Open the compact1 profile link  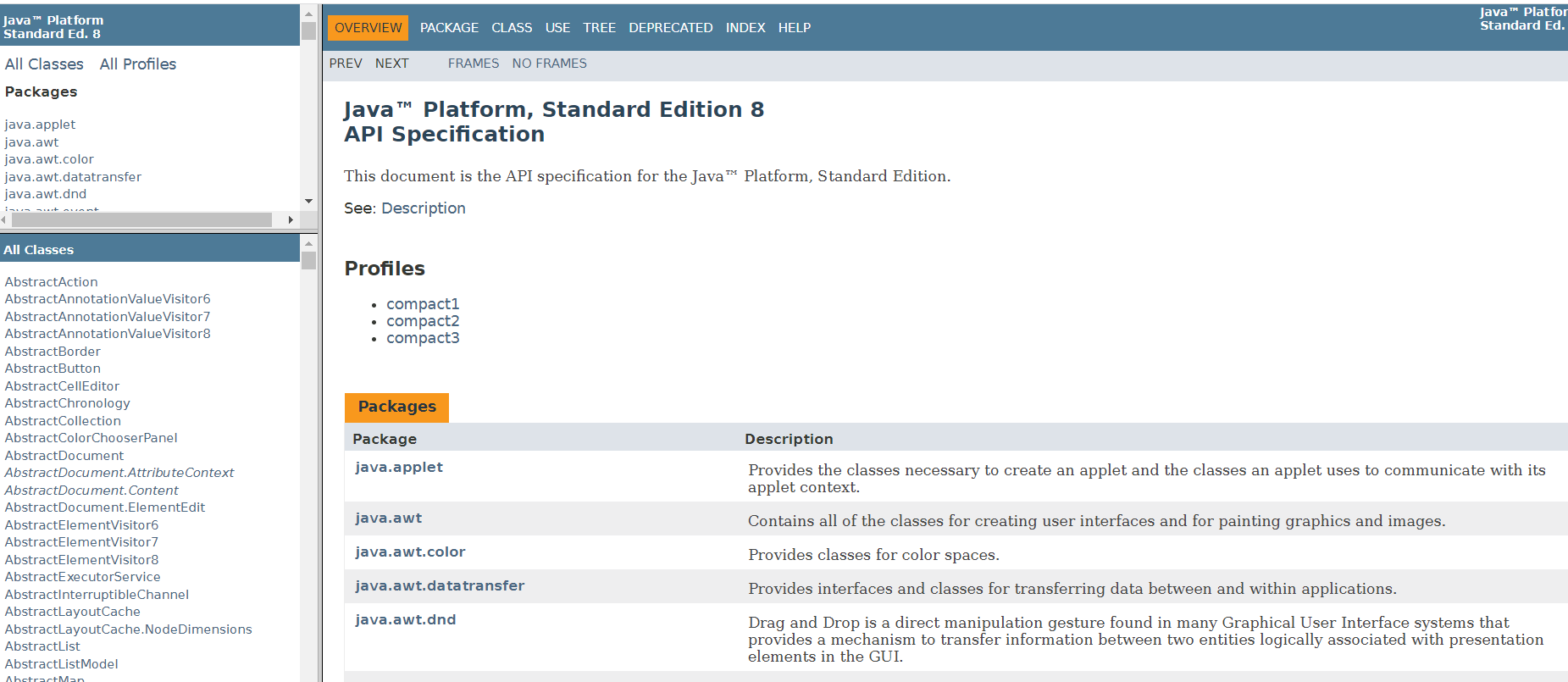[x=423, y=304]
